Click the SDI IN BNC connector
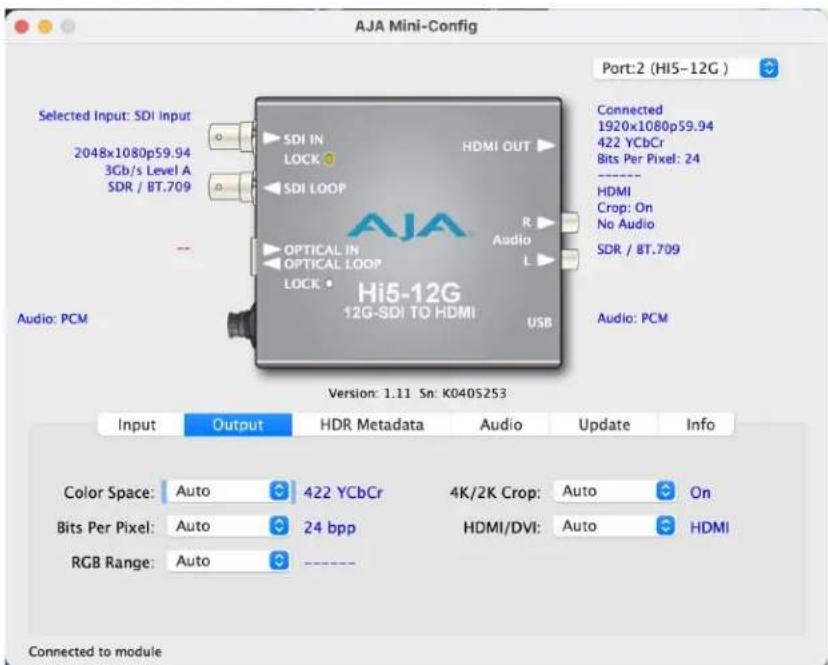Viewport: 828px width, 665px height. 231,137
